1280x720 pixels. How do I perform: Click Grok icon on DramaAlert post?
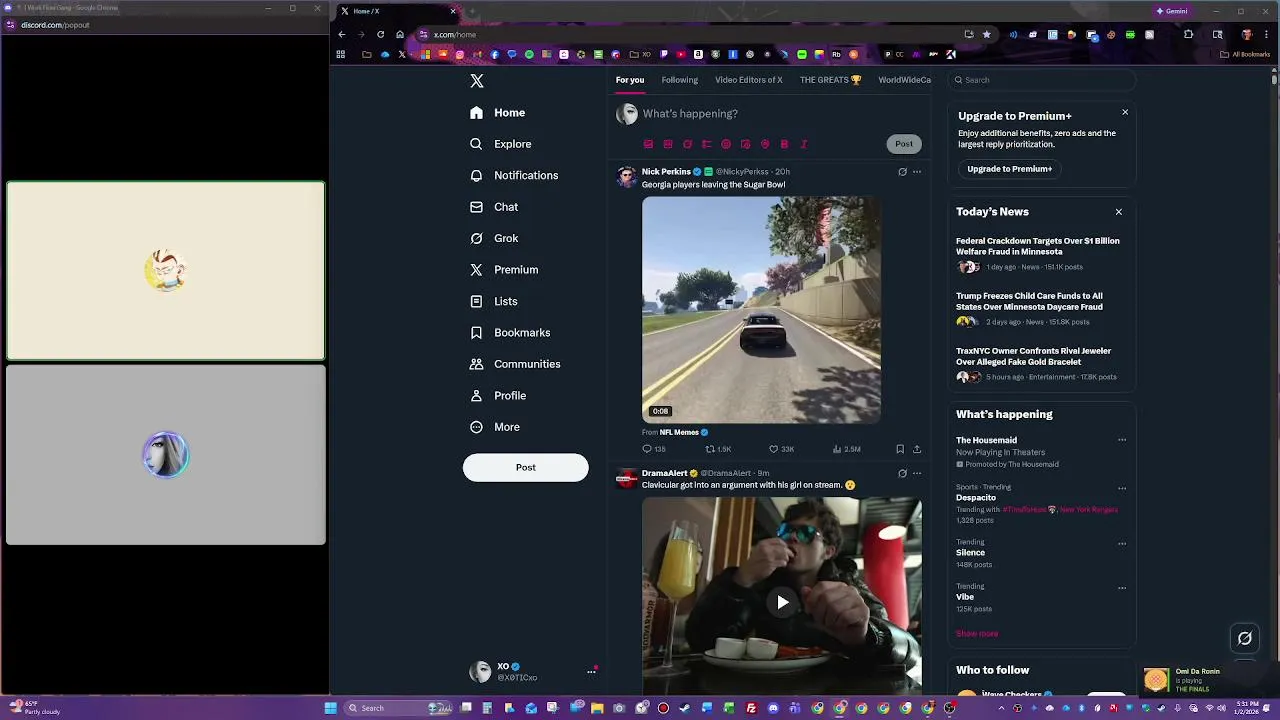[902, 473]
